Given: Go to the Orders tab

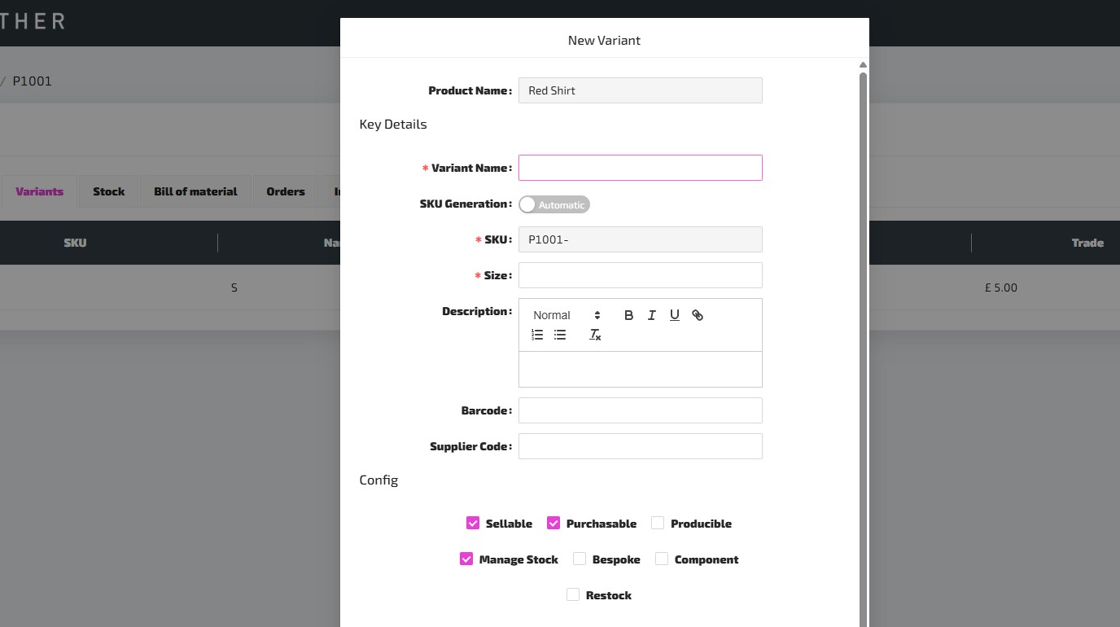Looking at the screenshot, I should coord(285,191).
